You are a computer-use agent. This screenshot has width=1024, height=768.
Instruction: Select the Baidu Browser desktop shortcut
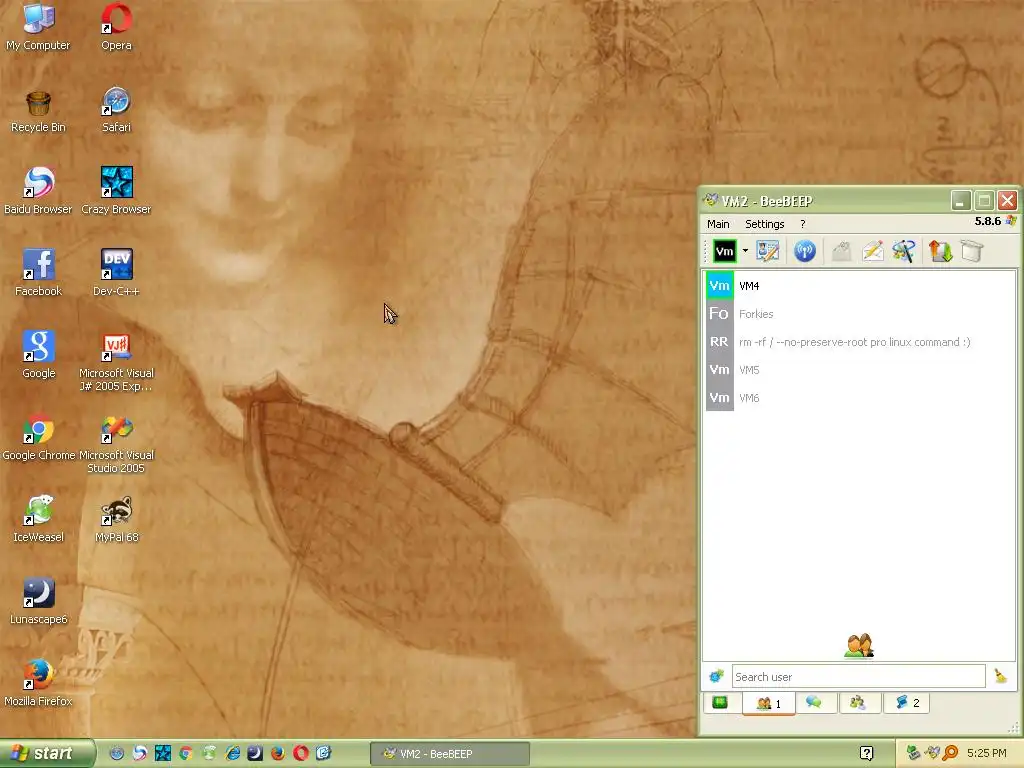point(39,191)
